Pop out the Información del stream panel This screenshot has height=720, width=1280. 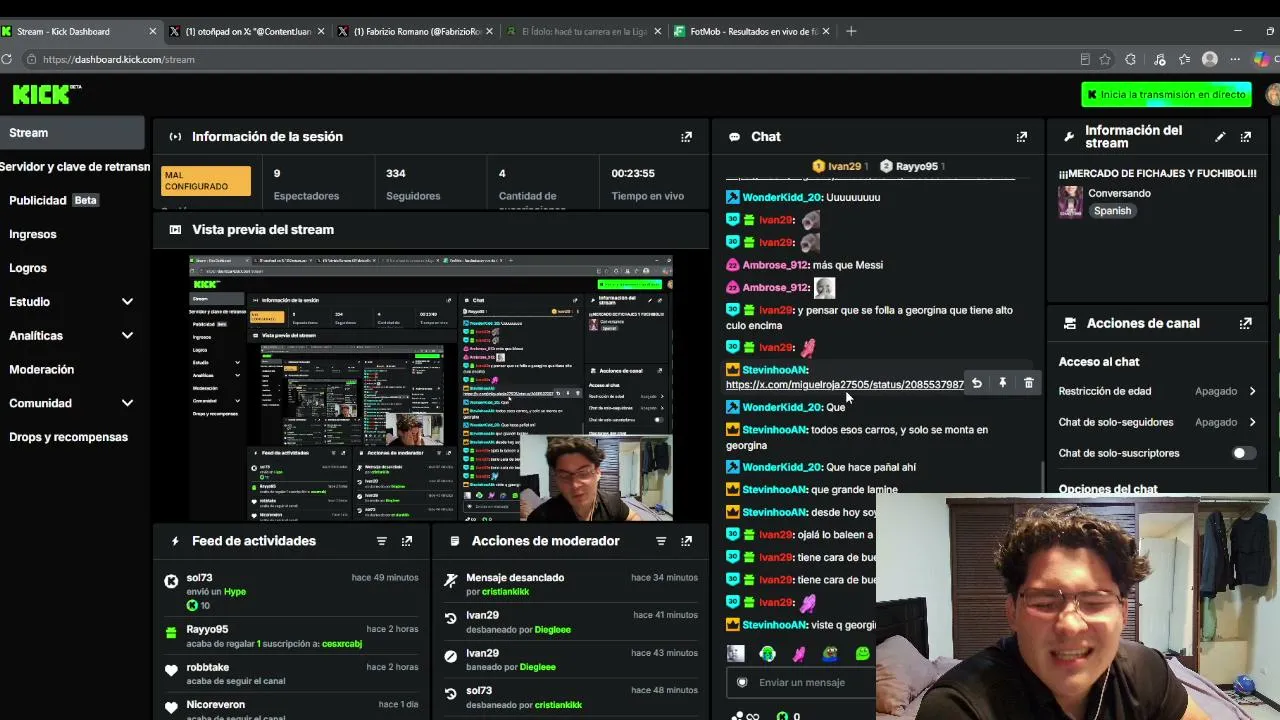(1245, 137)
